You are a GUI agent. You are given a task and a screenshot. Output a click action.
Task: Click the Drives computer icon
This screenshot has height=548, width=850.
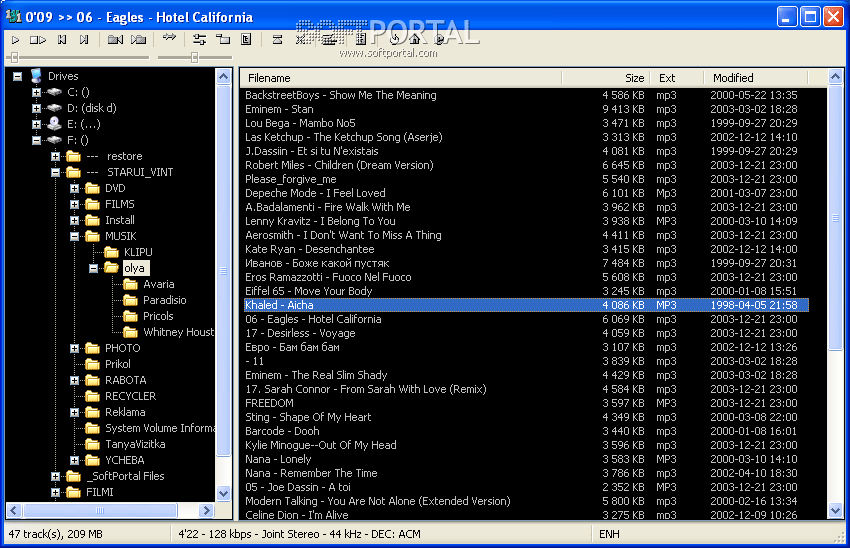(x=36, y=76)
